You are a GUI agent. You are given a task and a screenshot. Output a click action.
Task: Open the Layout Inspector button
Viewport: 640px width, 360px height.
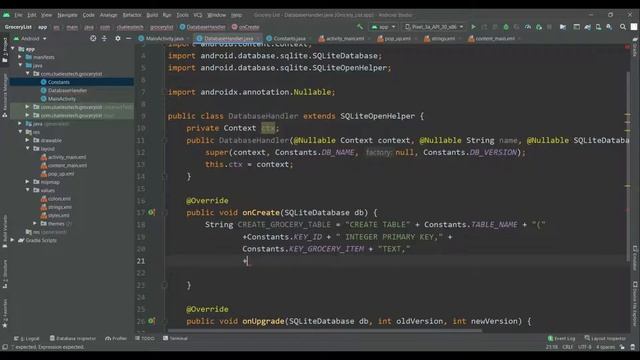[605, 338]
